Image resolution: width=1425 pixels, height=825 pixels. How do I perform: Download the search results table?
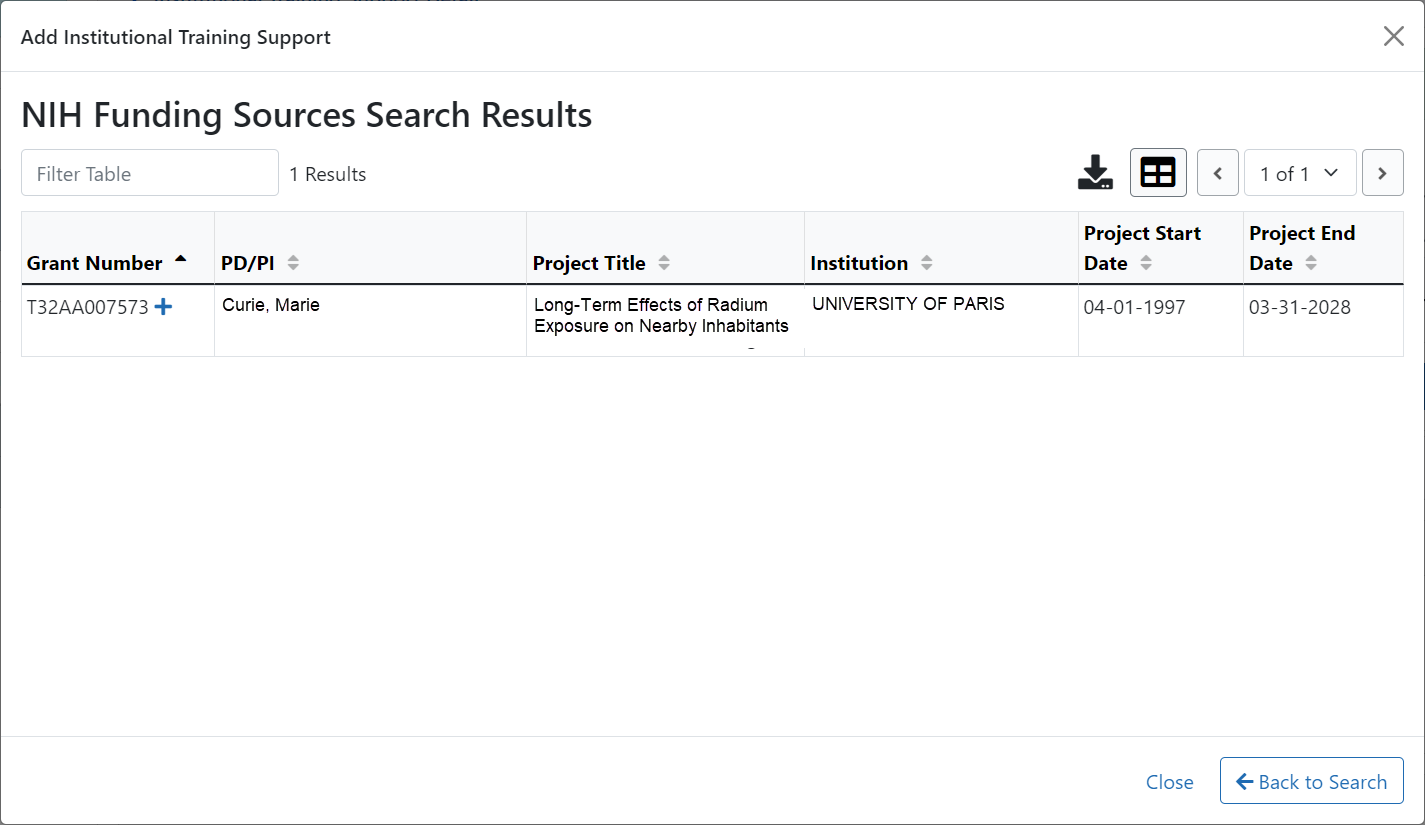(x=1095, y=173)
